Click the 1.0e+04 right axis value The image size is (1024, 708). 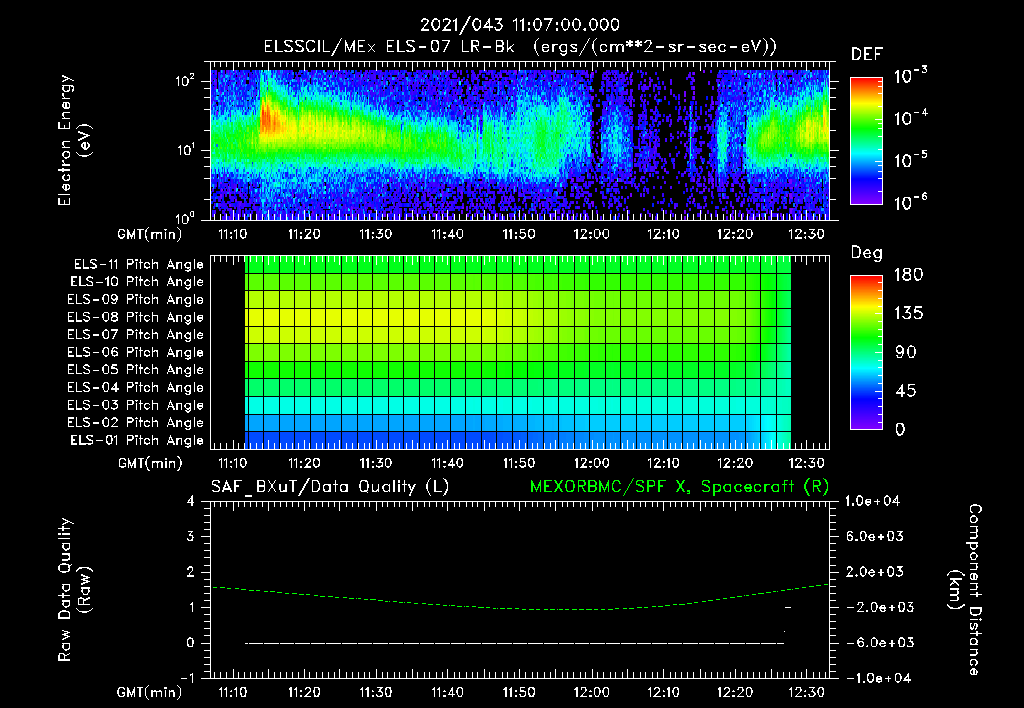coord(872,502)
